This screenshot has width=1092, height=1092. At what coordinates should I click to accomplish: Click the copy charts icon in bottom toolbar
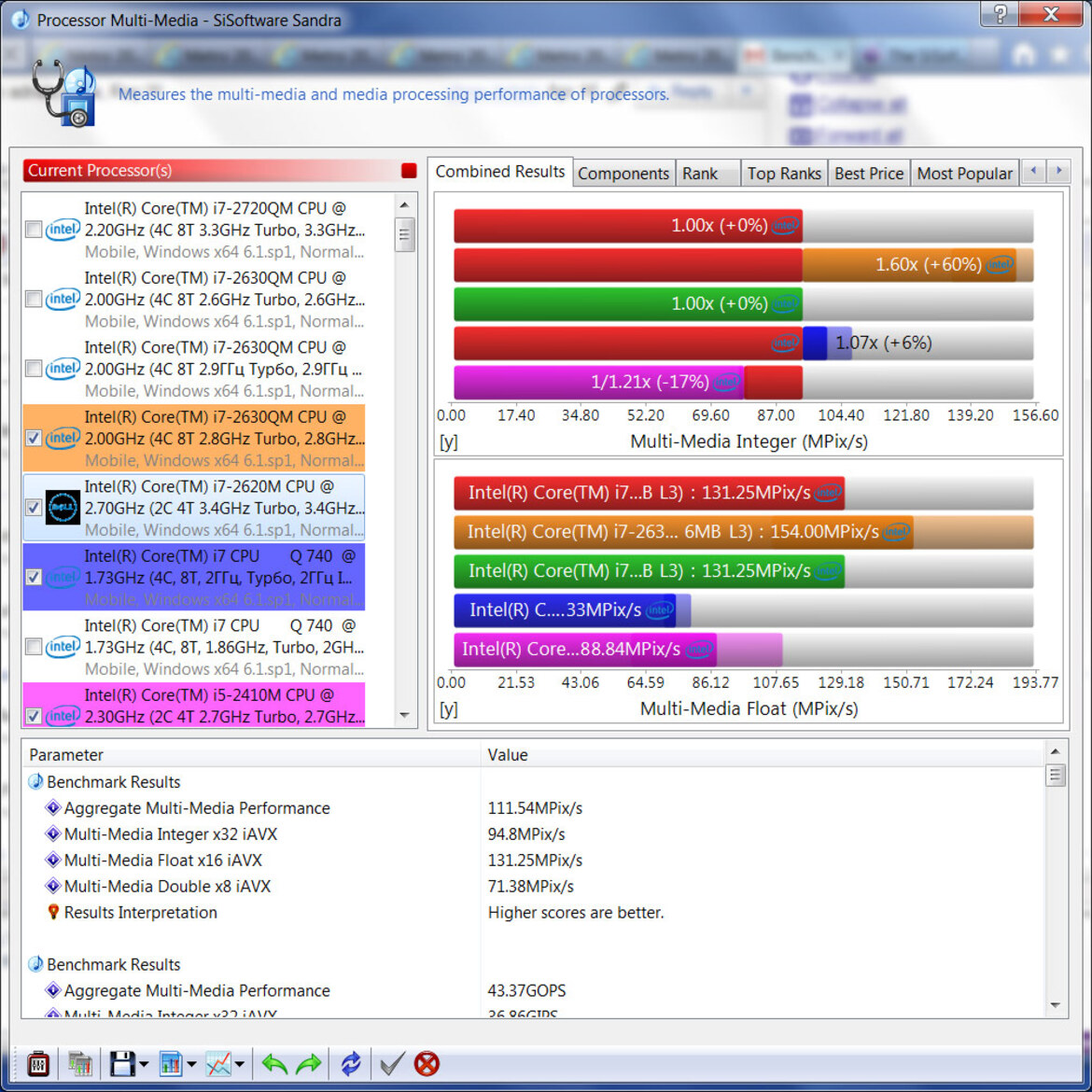point(80,1063)
